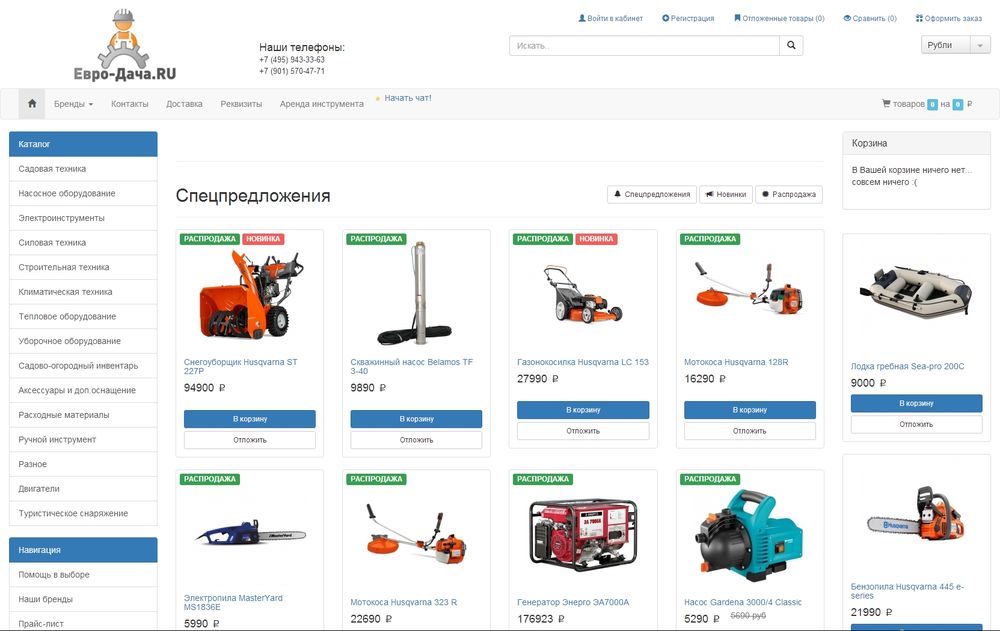The image size is (1000, 631).
Task: Open Отложенные товары wishlist
Action: pos(779,18)
